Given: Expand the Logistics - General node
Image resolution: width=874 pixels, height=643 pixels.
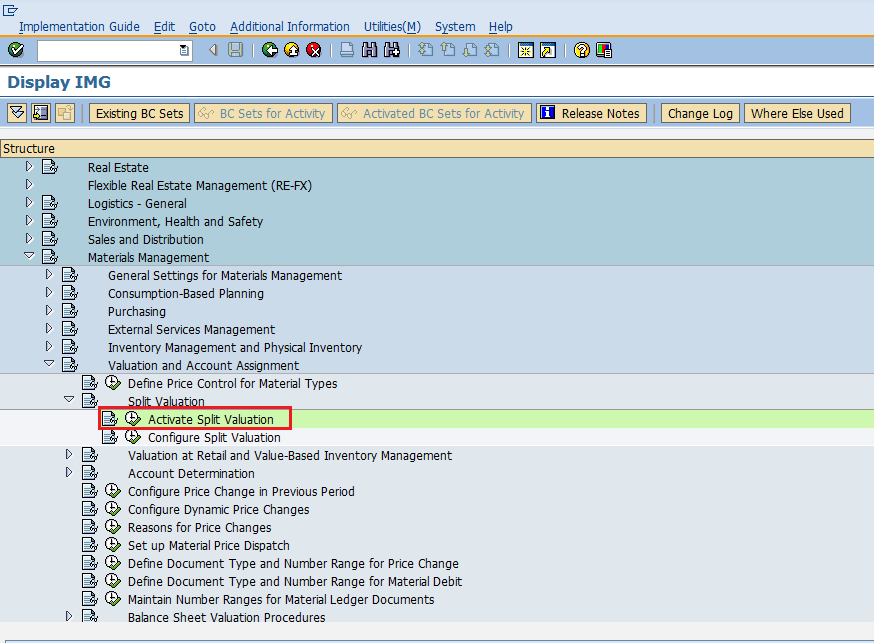Looking at the screenshot, I should pyautogui.click(x=29, y=202).
